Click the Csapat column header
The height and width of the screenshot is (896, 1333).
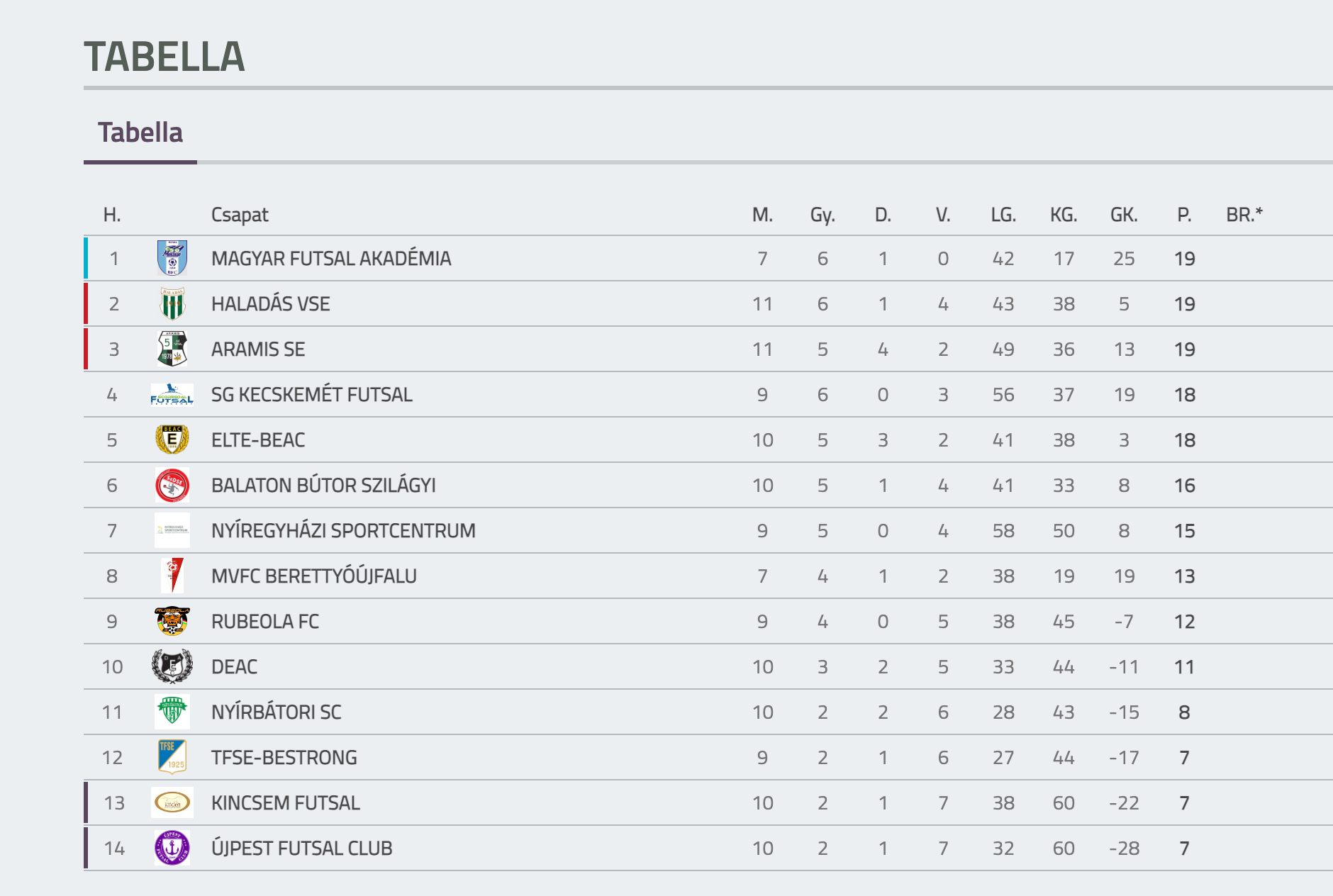pyautogui.click(x=240, y=215)
